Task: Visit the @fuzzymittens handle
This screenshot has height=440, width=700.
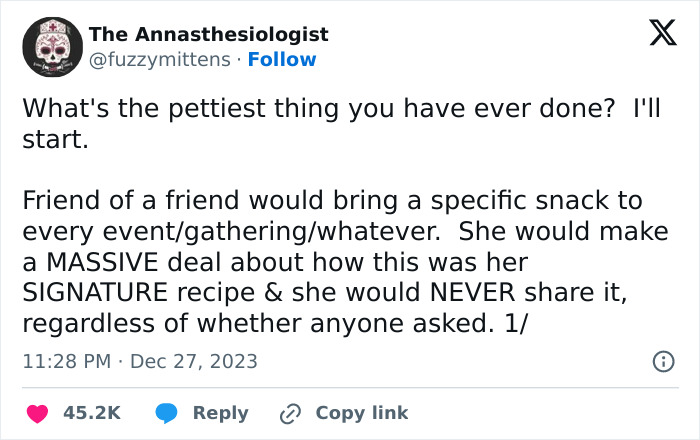Action: [160, 59]
